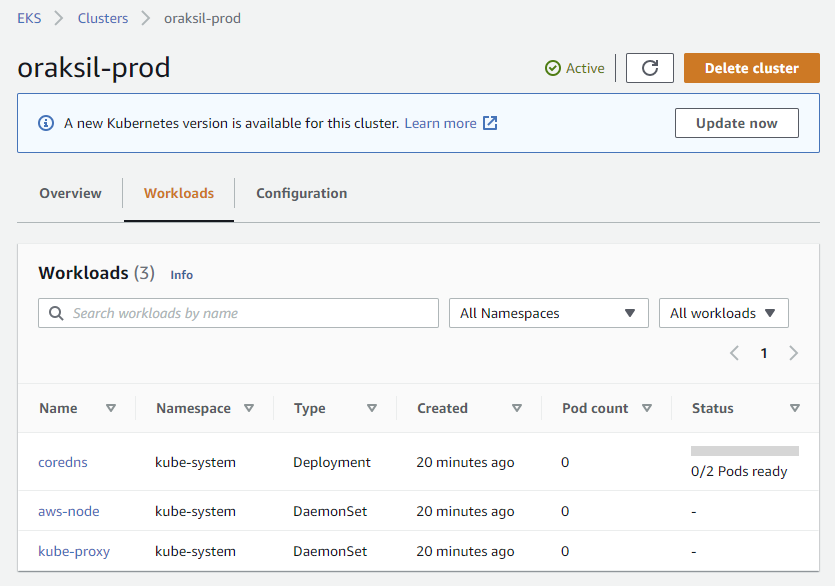
Task: Go to previous page arrow
Action: [x=734, y=353]
